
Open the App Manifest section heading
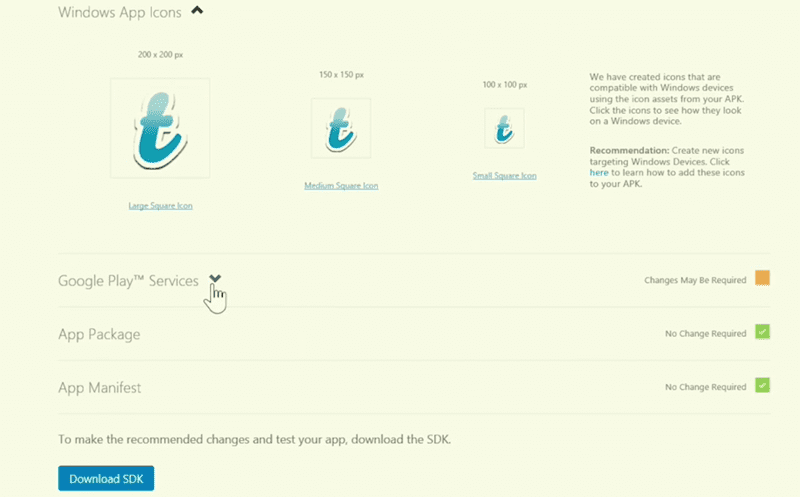pyautogui.click(x=99, y=388)
